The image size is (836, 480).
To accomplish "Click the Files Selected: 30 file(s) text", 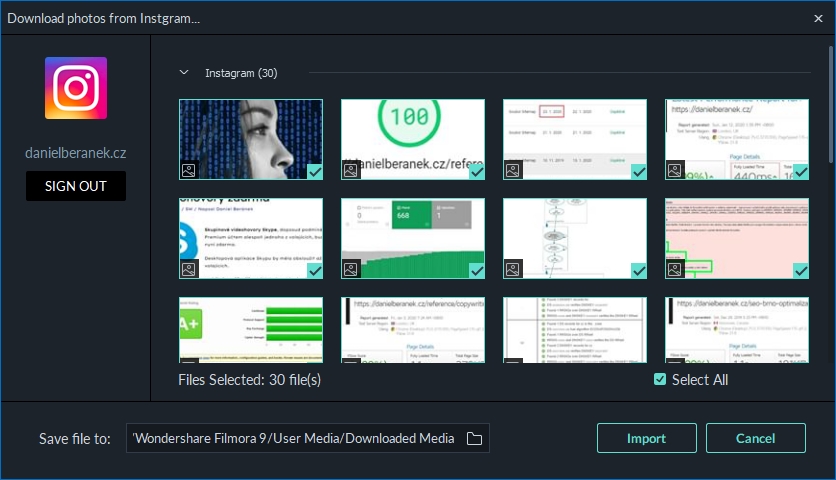I will click(250, 380).
